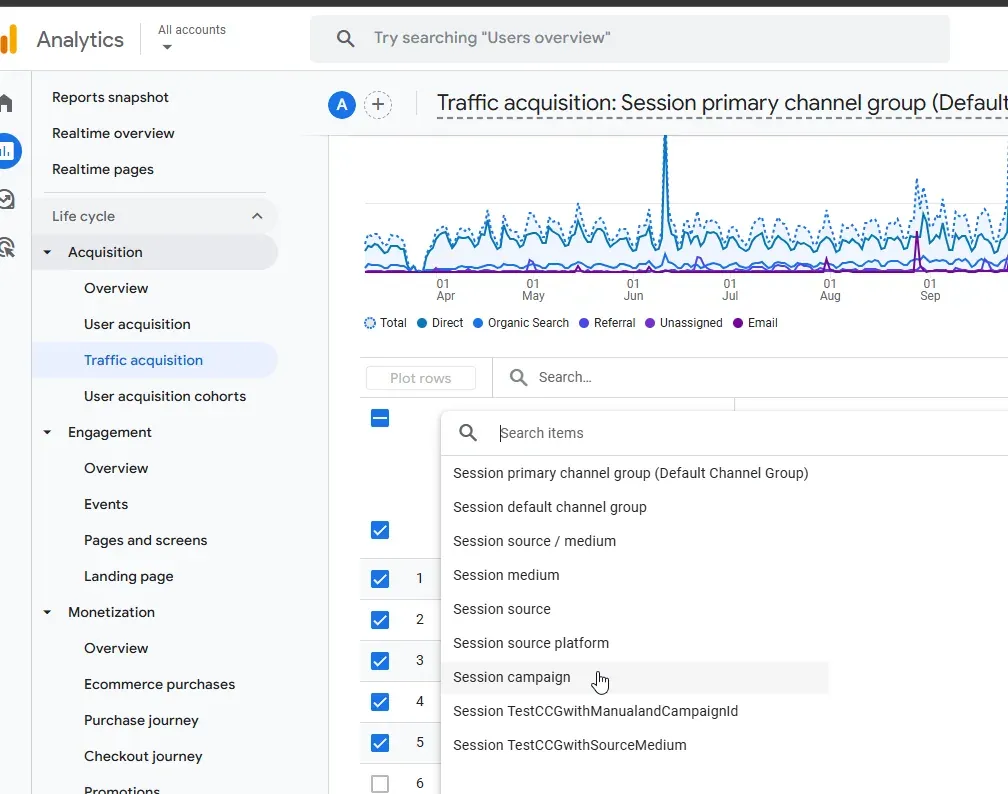Open User acquisition cohorts report

click(x=165, y=396)
